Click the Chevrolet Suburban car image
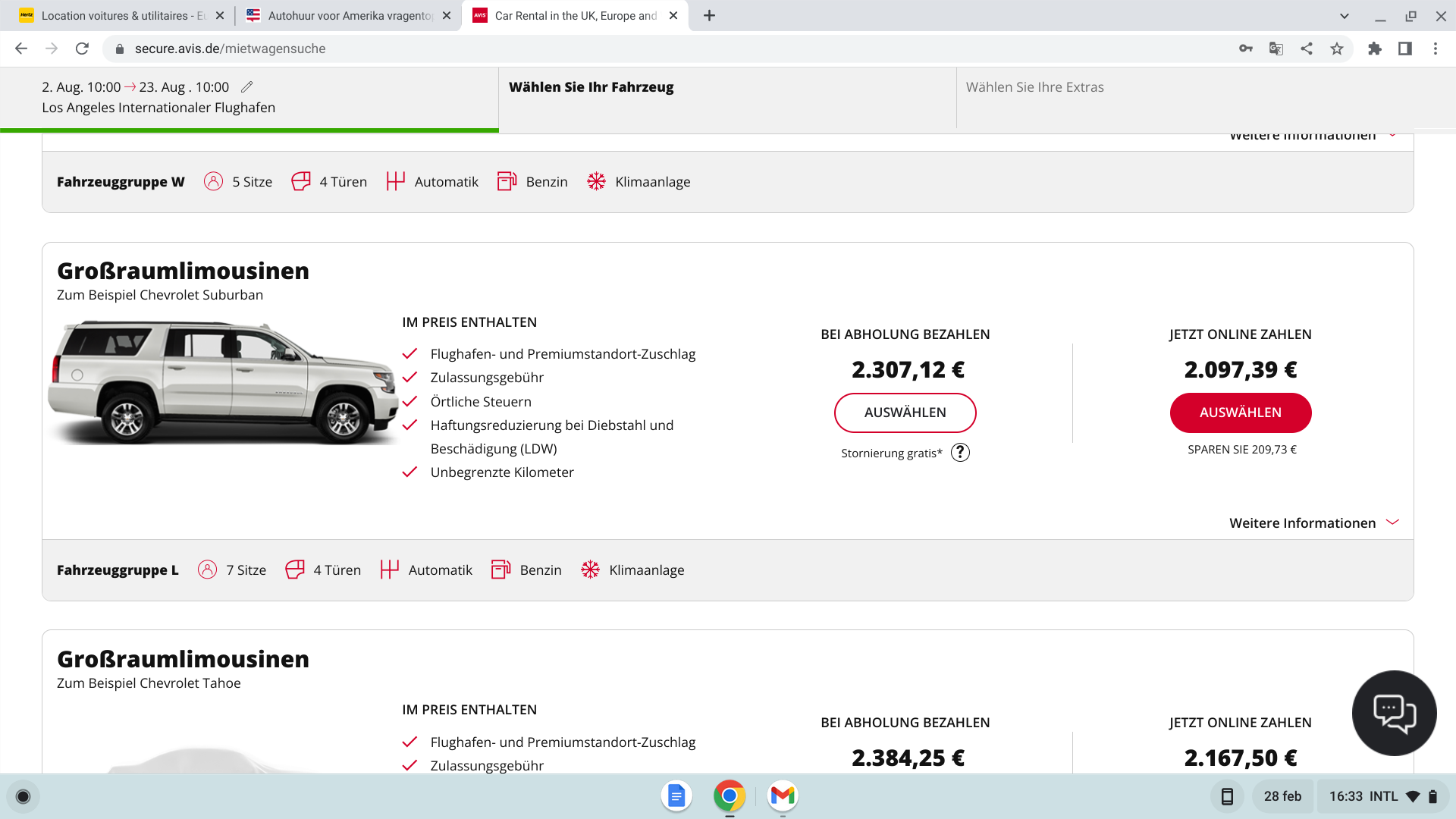 pyautogui.click(x=223, y=382)
